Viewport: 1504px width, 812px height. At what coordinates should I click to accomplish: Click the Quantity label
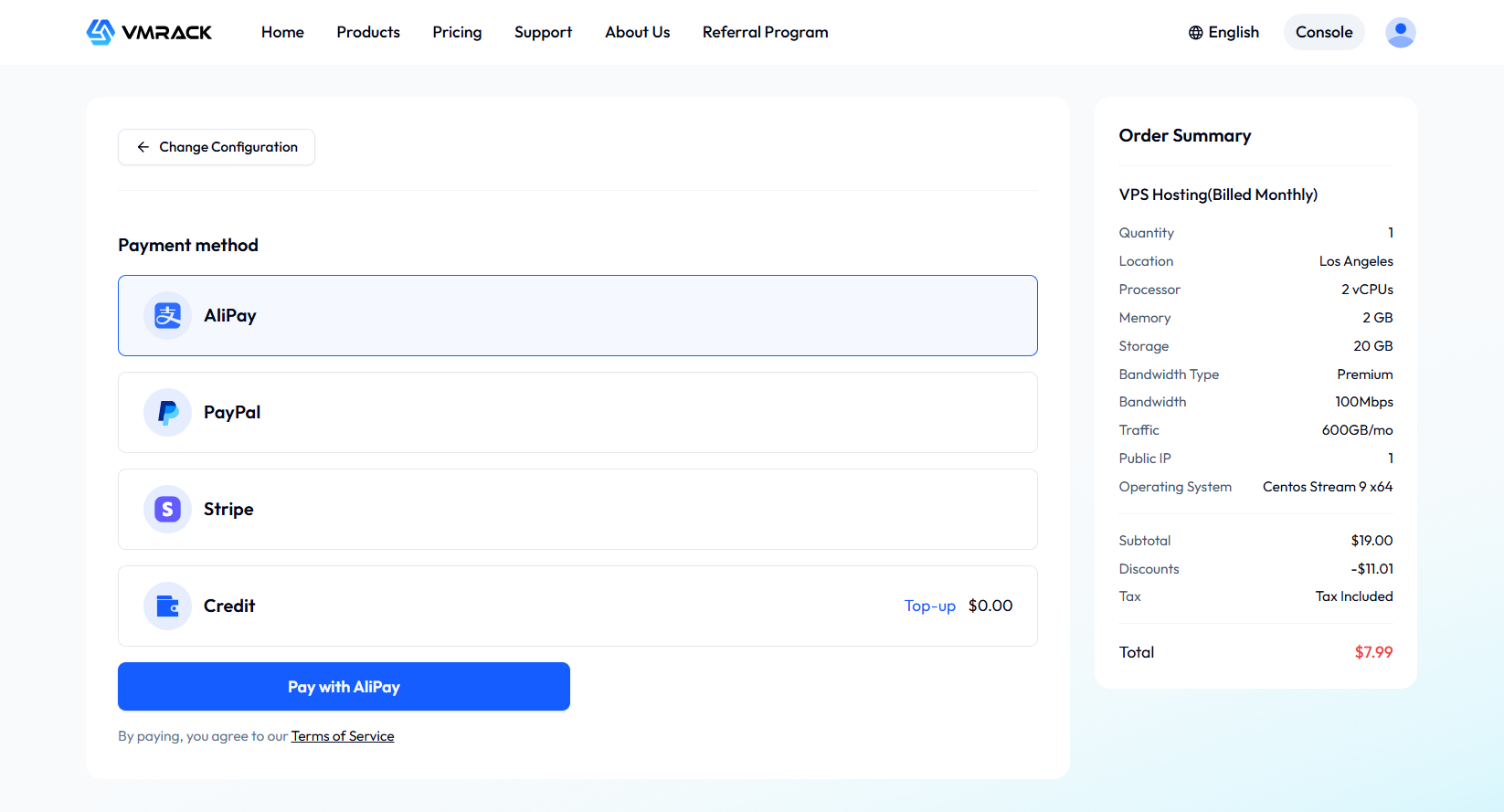(x=1147, y=233)
